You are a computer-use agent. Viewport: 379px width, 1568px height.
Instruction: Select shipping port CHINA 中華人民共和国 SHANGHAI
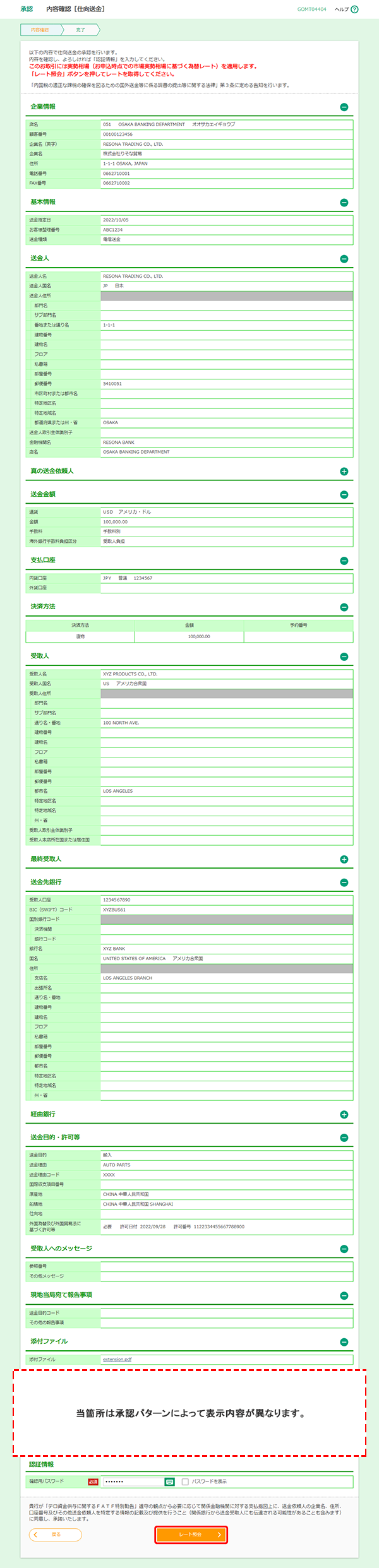(x=138, y=1204)
